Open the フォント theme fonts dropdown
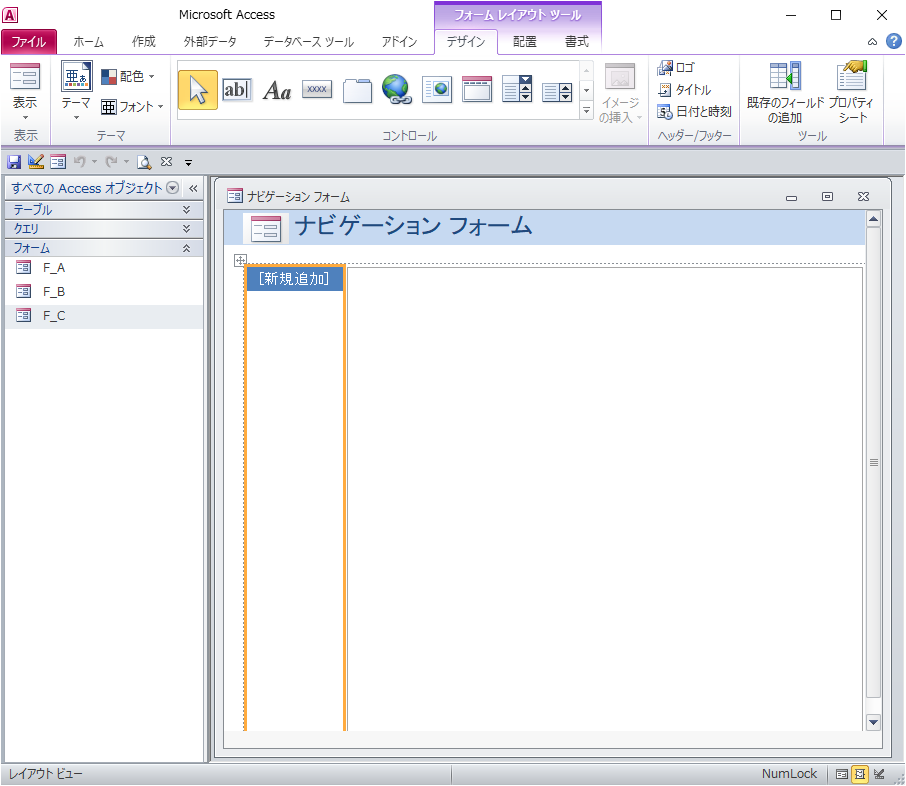 132,107
